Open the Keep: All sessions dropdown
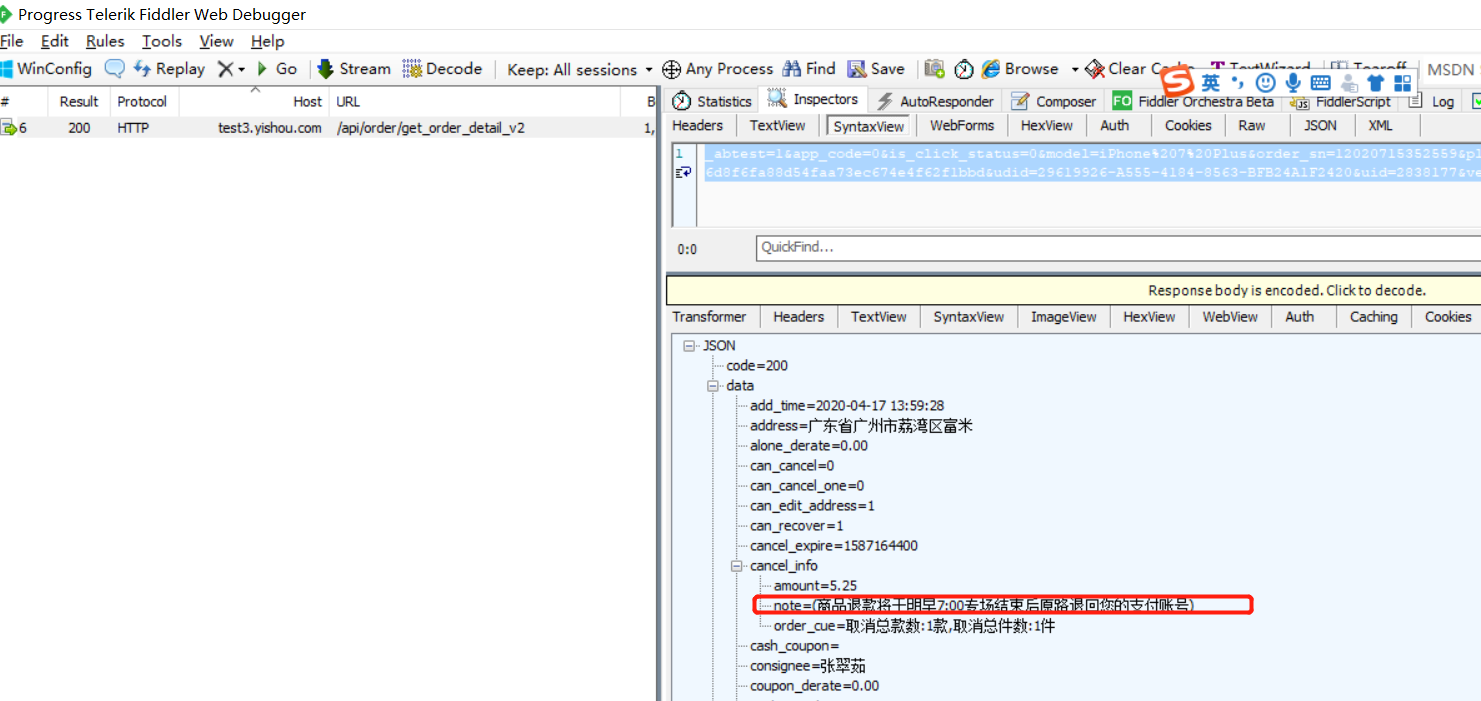This screenshot has height=701, width=1481. coord(580,69)
